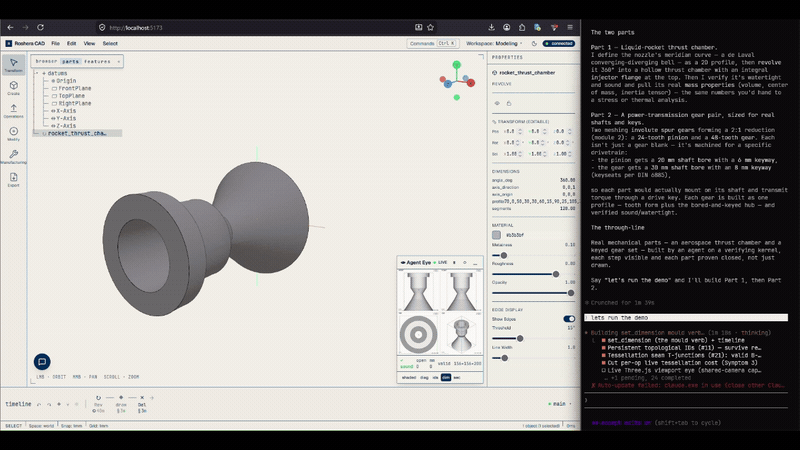Switch to the parts tab
Image resolution: width=800 pixels, height=450 pixels.
coord(70,61)
